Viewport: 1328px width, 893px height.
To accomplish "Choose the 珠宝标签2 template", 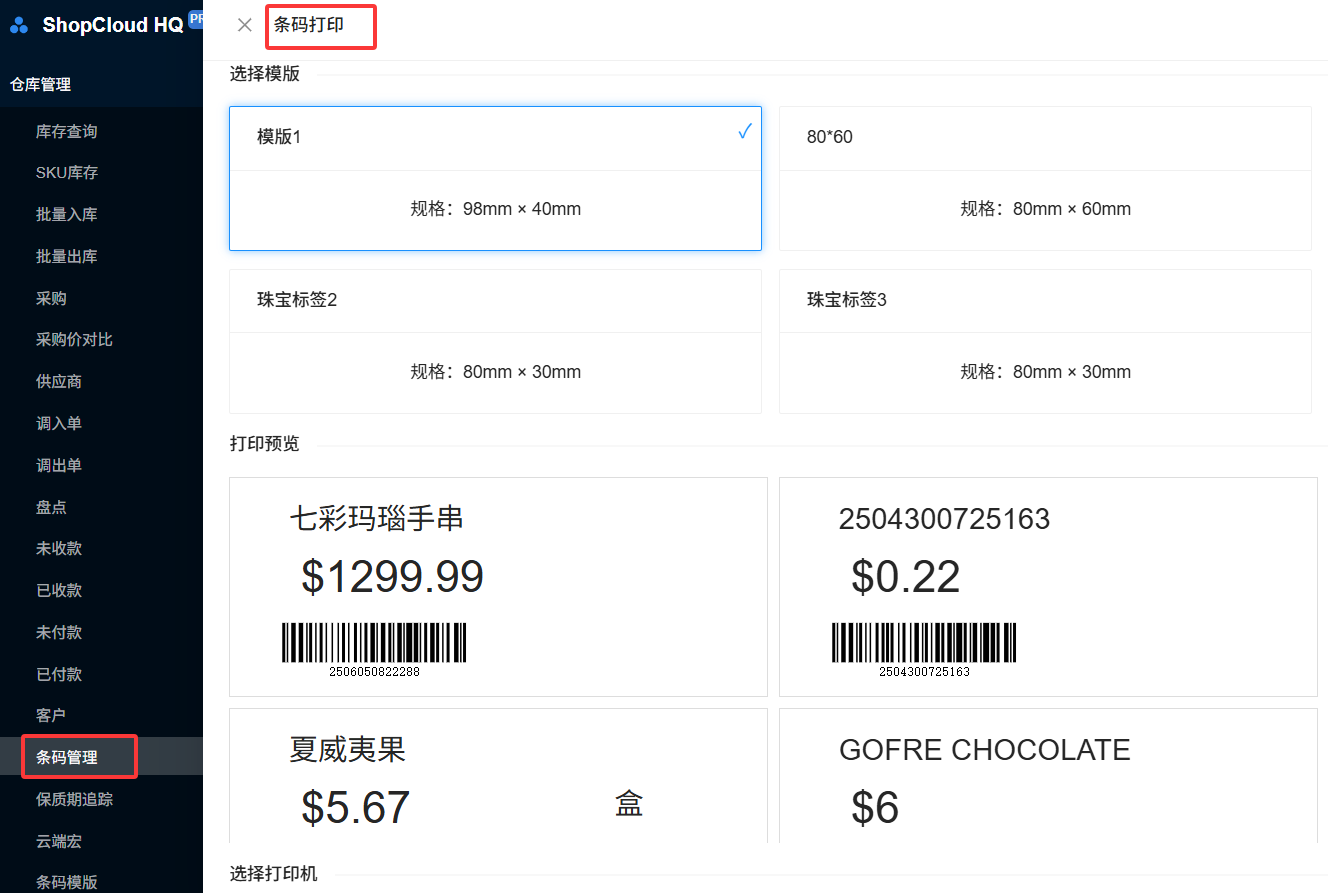I will click(495, 341).
